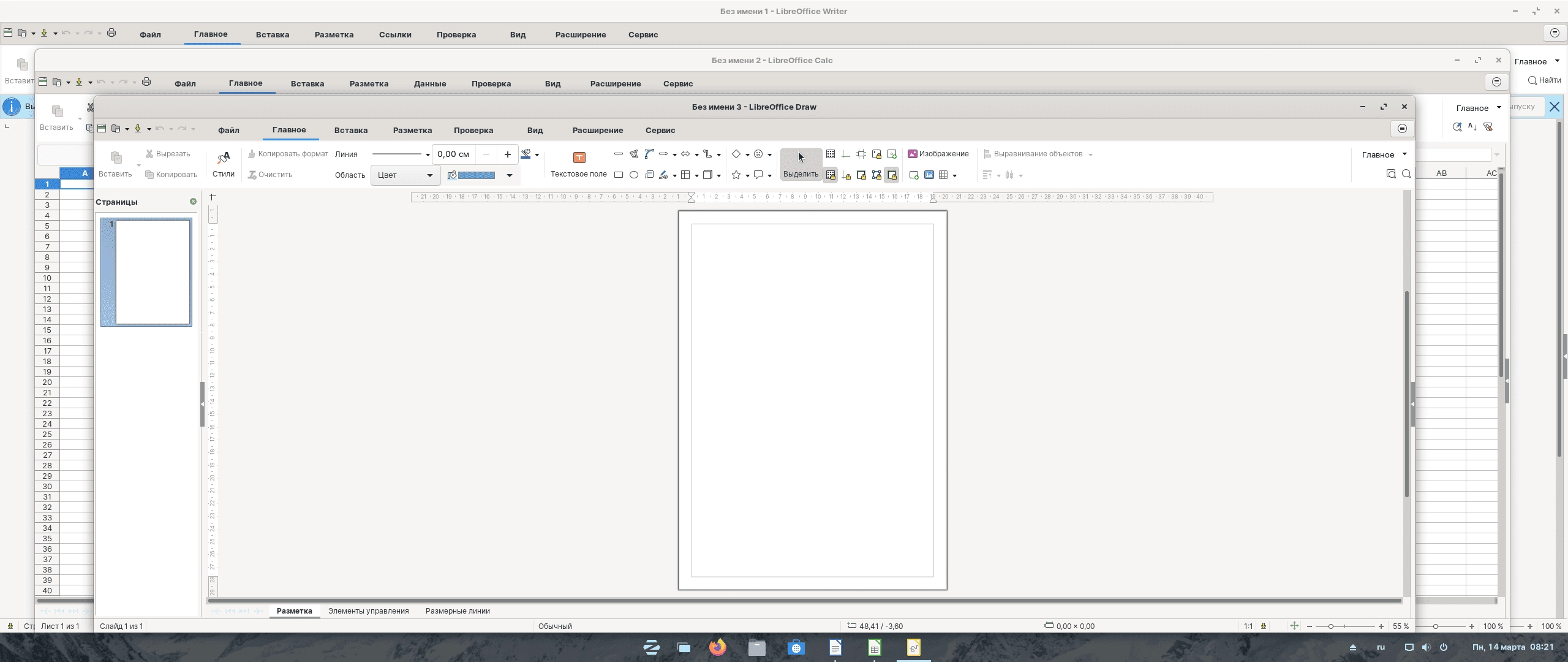Viewport: 1568px width, 662px height.
Task: Click the Calc zoom slider handle
Action: pyautogui.click(x=1435, y=626)
